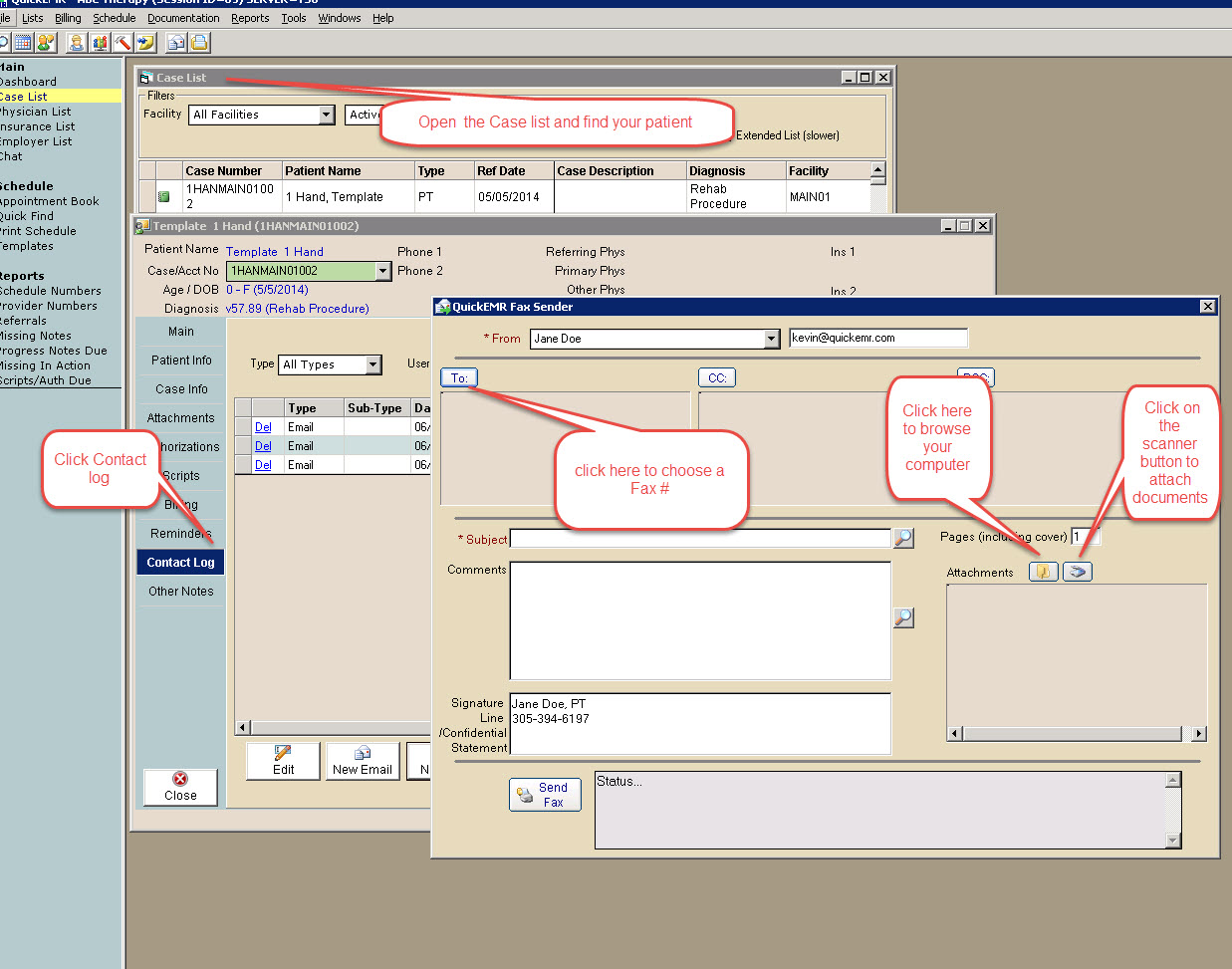Select the Other Notes tab
Viewport: 1232px width, 969px height.
click(181, 592)
